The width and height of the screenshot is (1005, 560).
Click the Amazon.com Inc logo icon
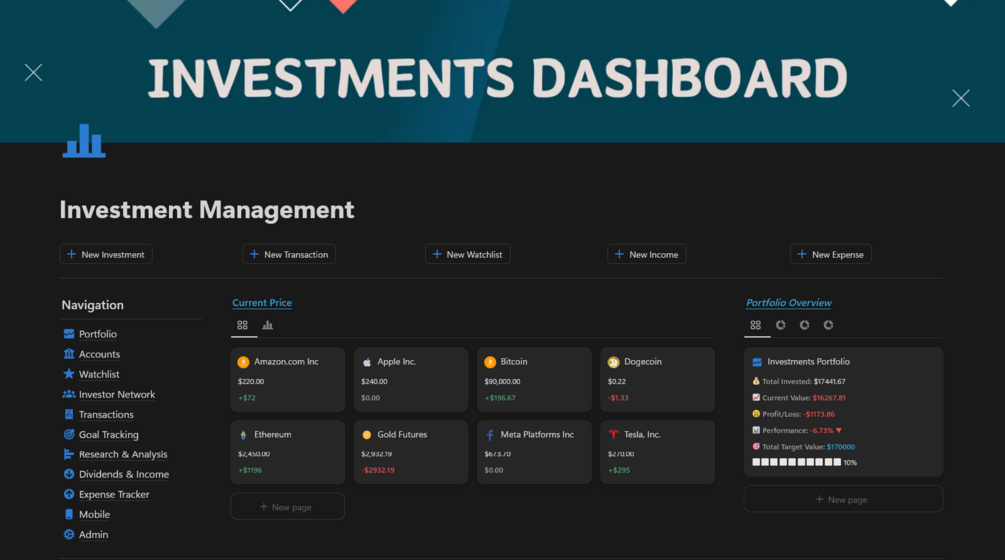click(243, 362)
